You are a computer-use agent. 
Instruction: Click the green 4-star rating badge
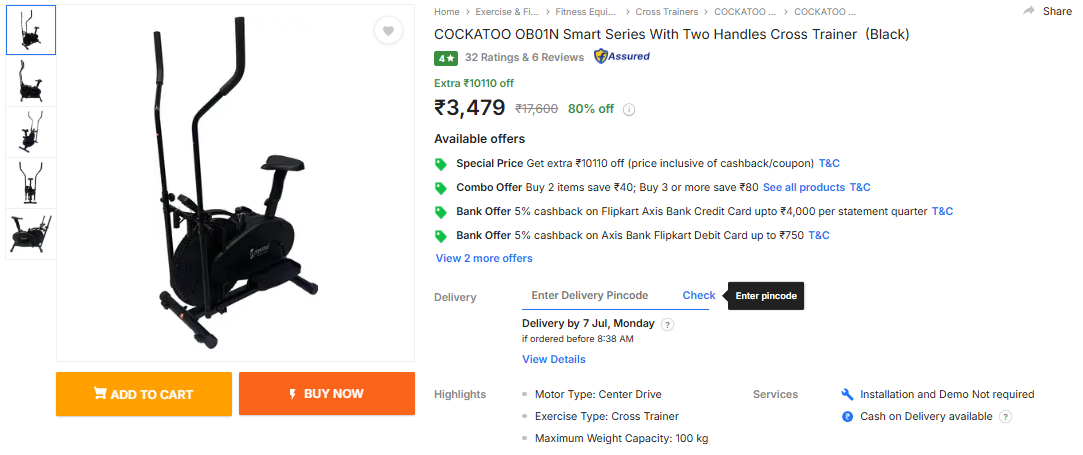pyautogui.click(x=445, y=58)
